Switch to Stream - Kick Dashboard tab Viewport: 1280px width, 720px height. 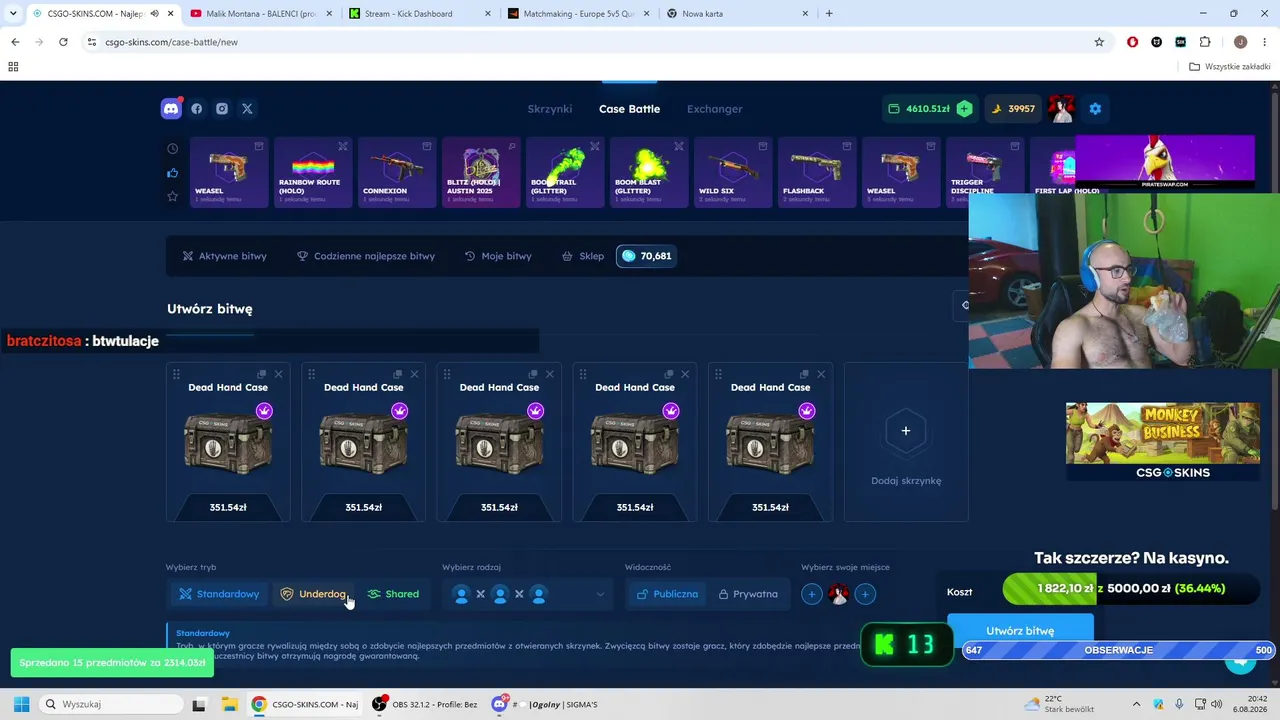pos(420,14)
